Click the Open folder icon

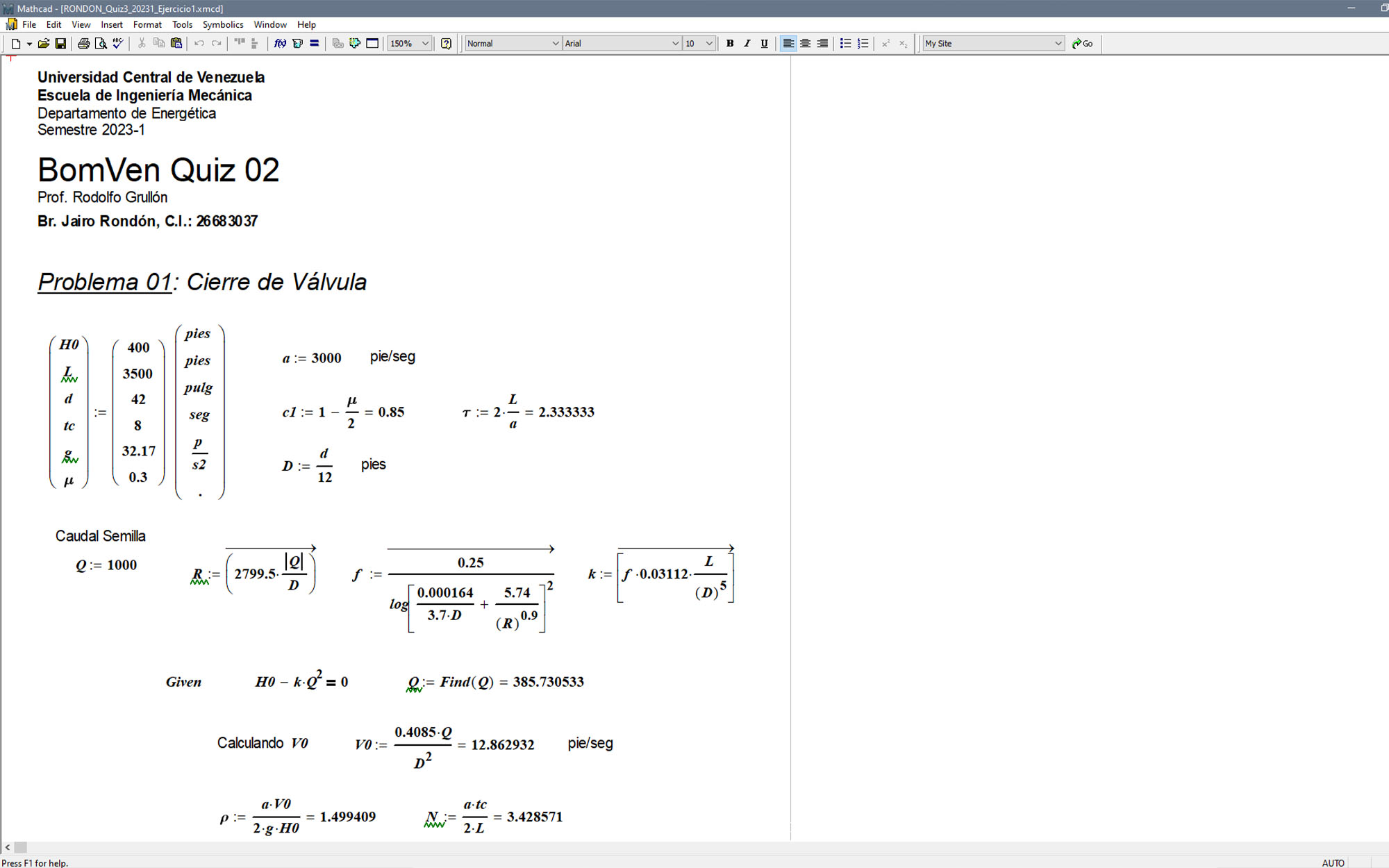[x=43, y=43]
